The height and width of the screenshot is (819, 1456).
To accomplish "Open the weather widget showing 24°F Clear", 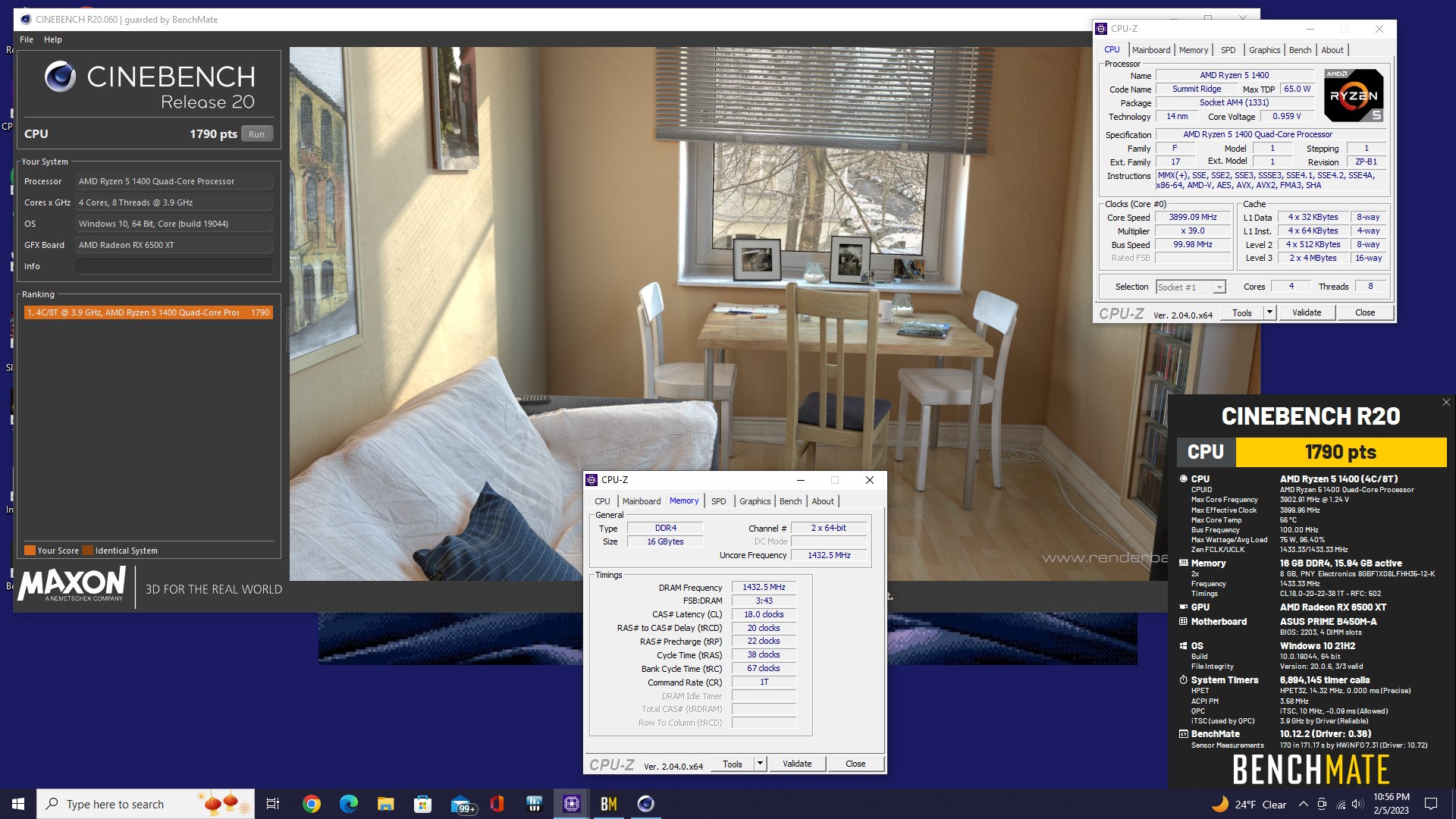I will pos(1249,804).
